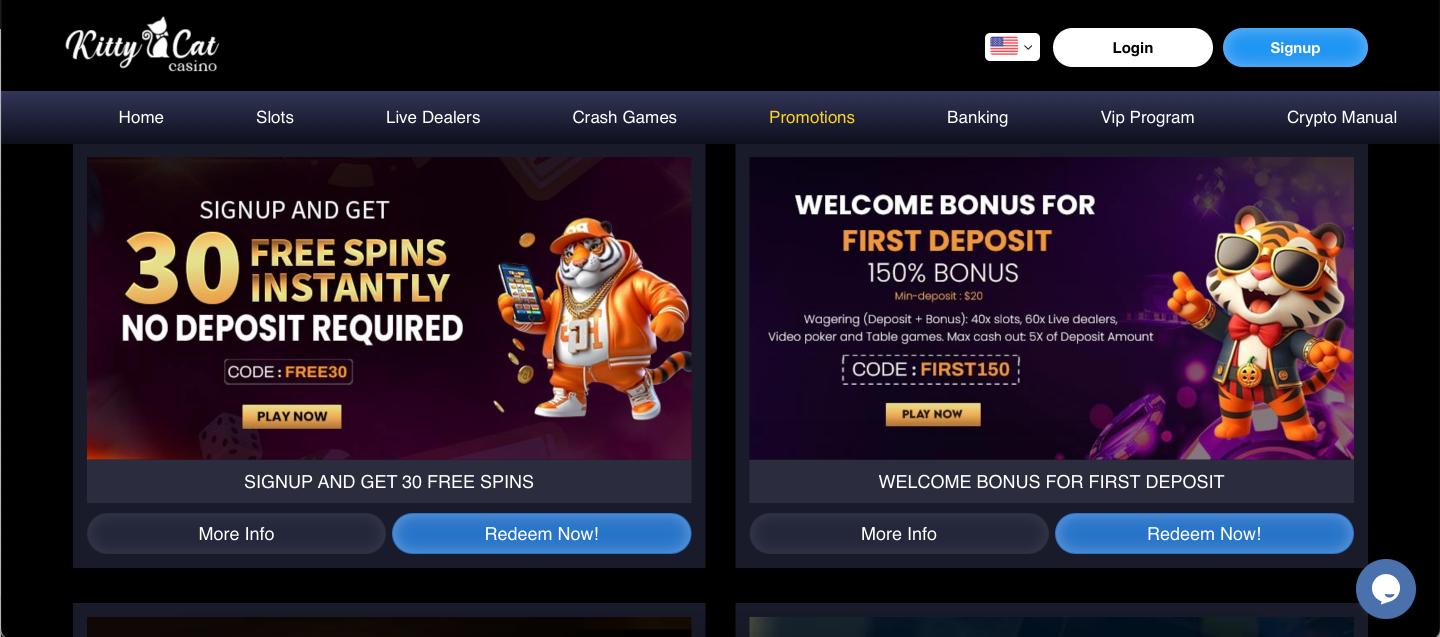Click More Info for 30 free spins
Image resolution: width=1440 pixels, height=637 pixels.
[x=236, y=534]
